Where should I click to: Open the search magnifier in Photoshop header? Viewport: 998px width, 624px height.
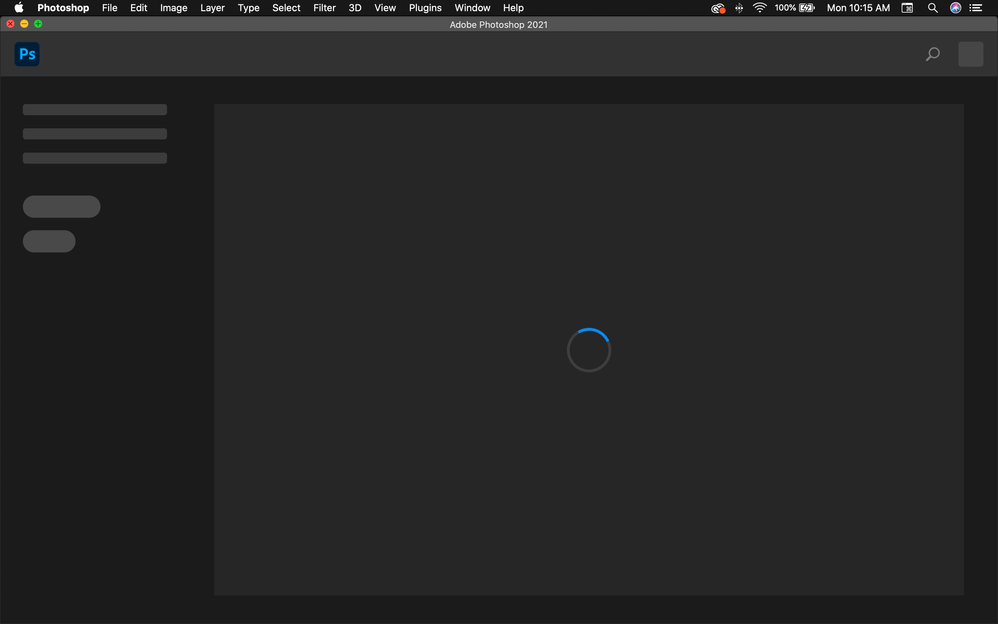click(932, 54)
